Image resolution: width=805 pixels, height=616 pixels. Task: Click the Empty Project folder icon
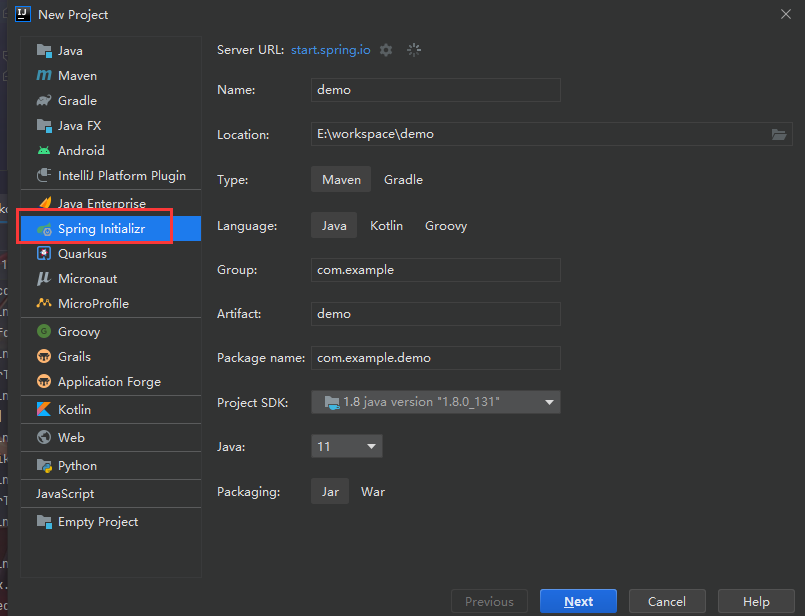click(44, 522)
